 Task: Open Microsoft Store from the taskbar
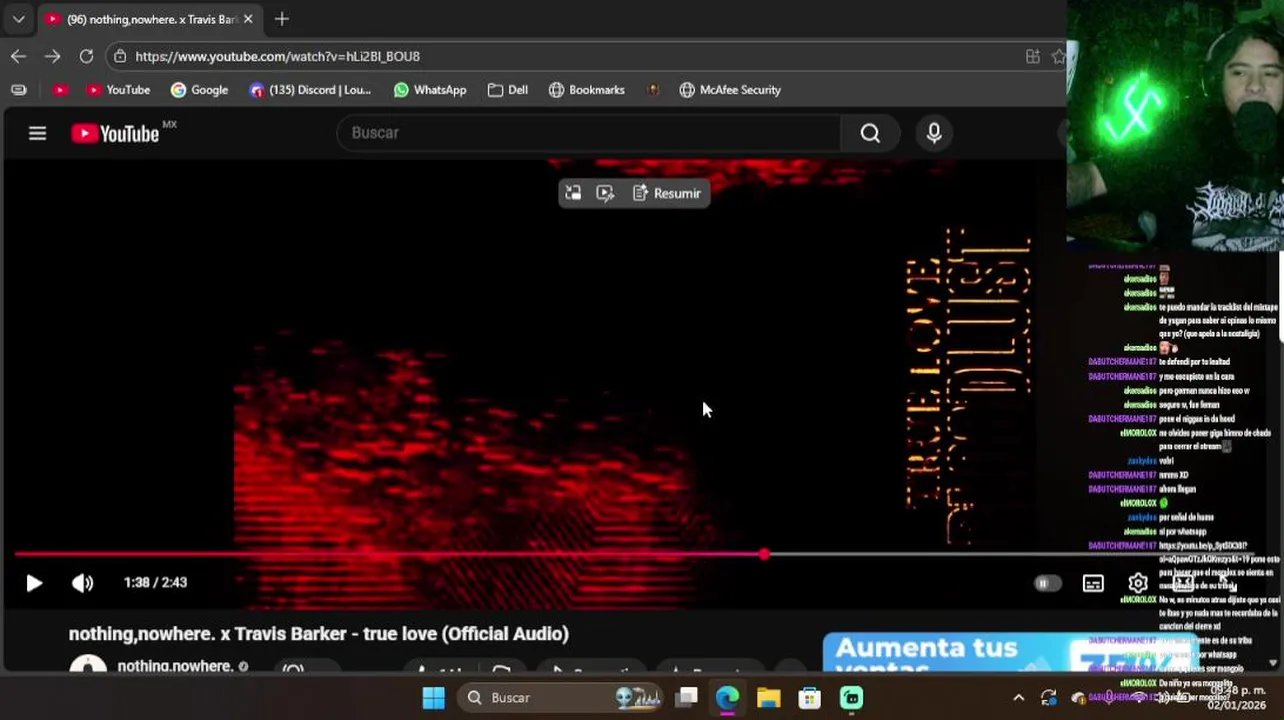[x=809, y=698]
